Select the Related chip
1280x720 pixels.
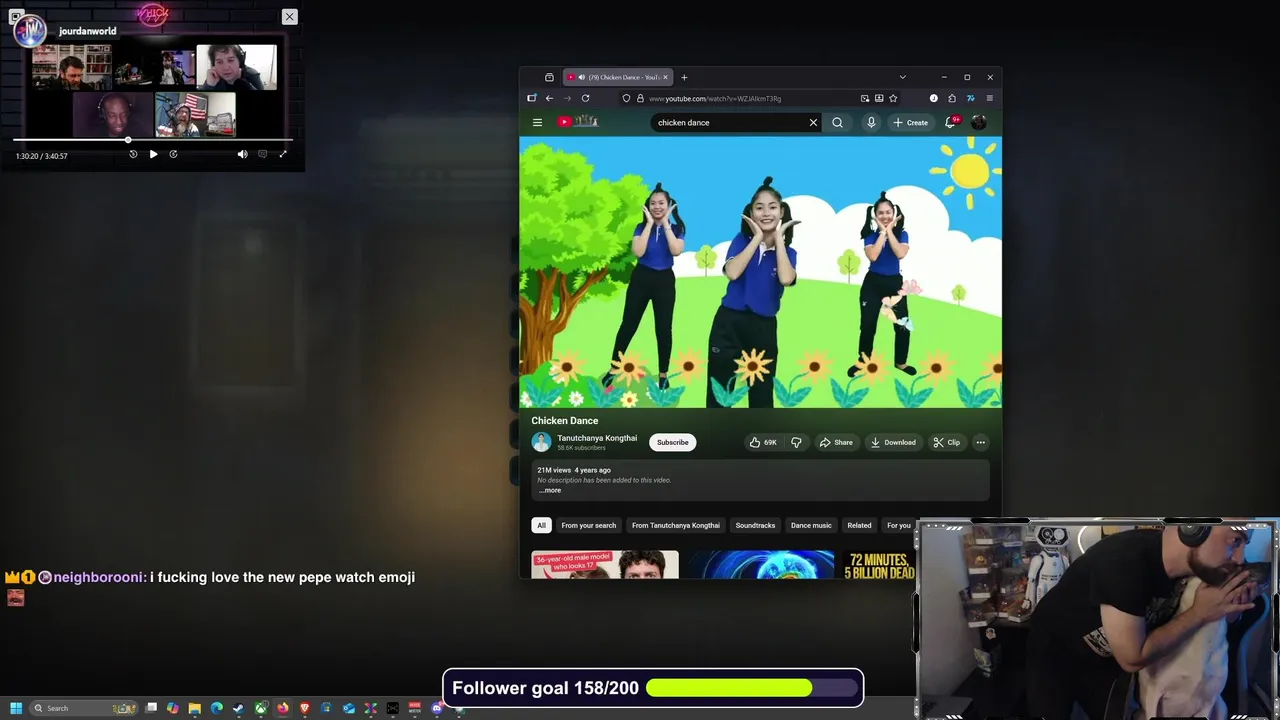(x=859, y=525)
